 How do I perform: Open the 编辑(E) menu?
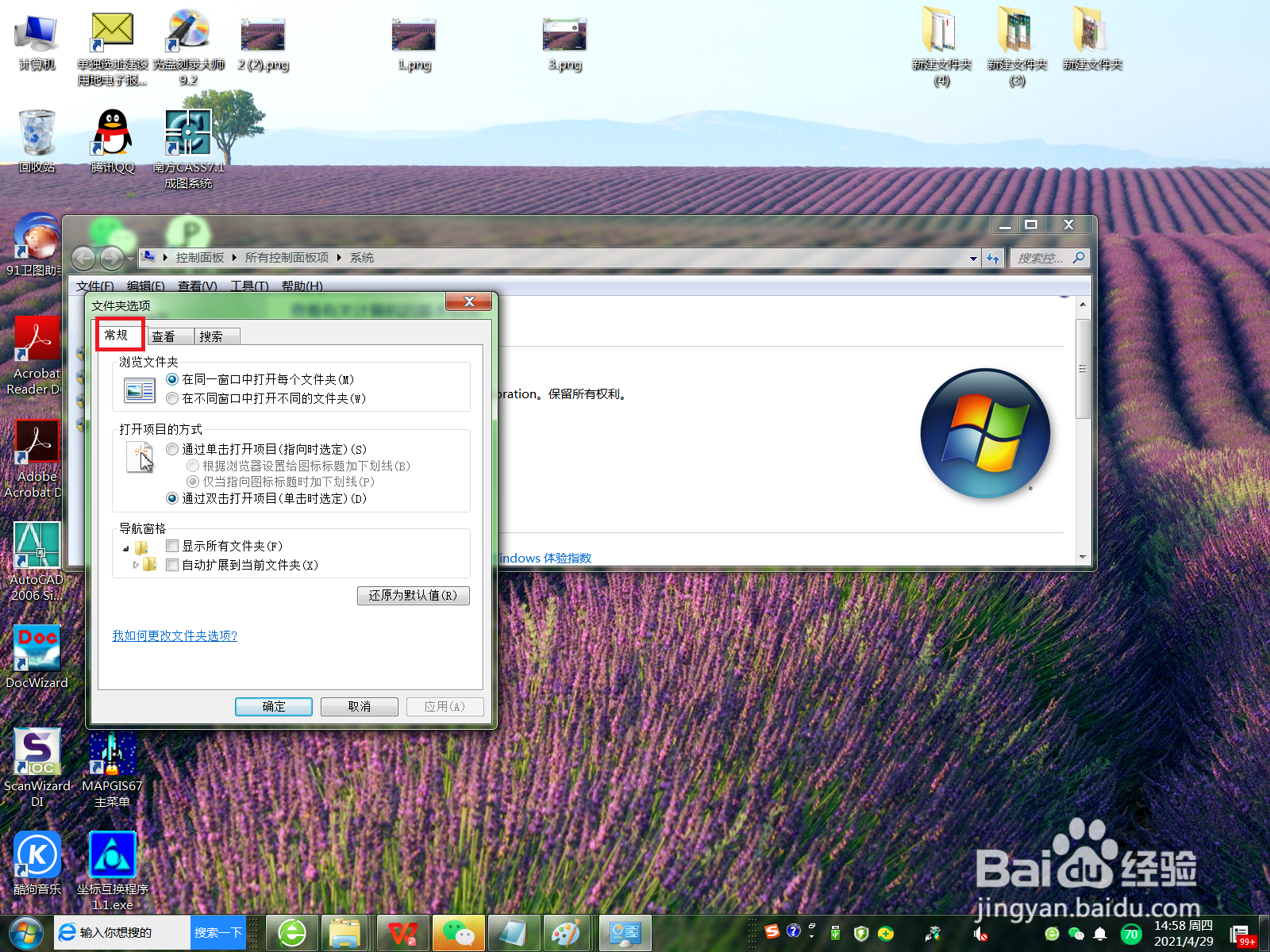145,286
